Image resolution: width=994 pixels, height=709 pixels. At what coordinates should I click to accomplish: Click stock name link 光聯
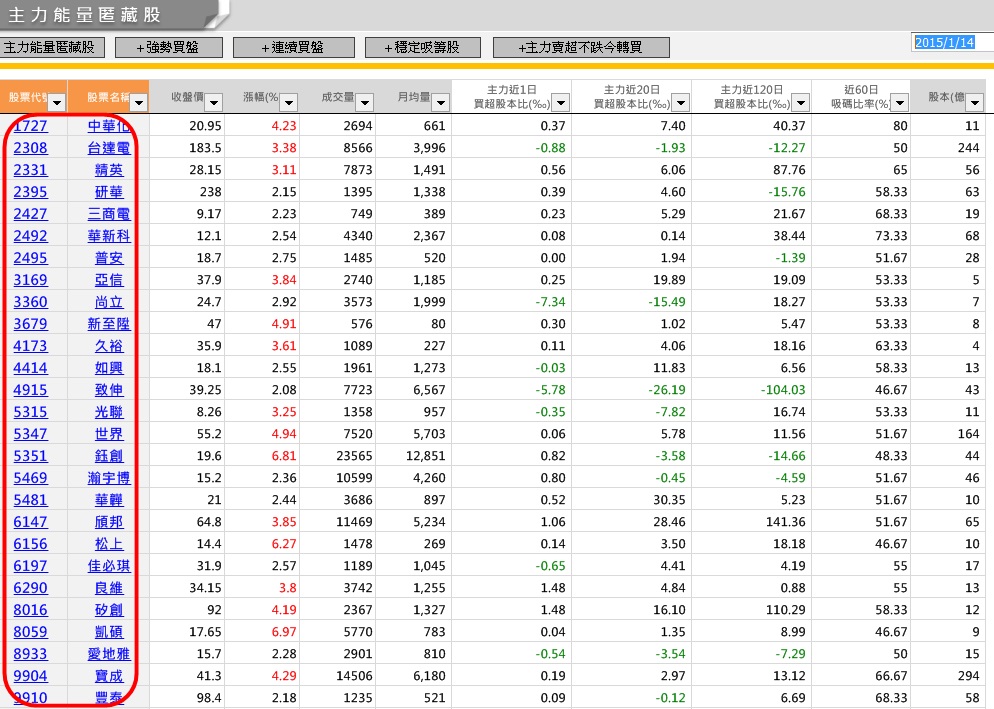coord(109,412)
